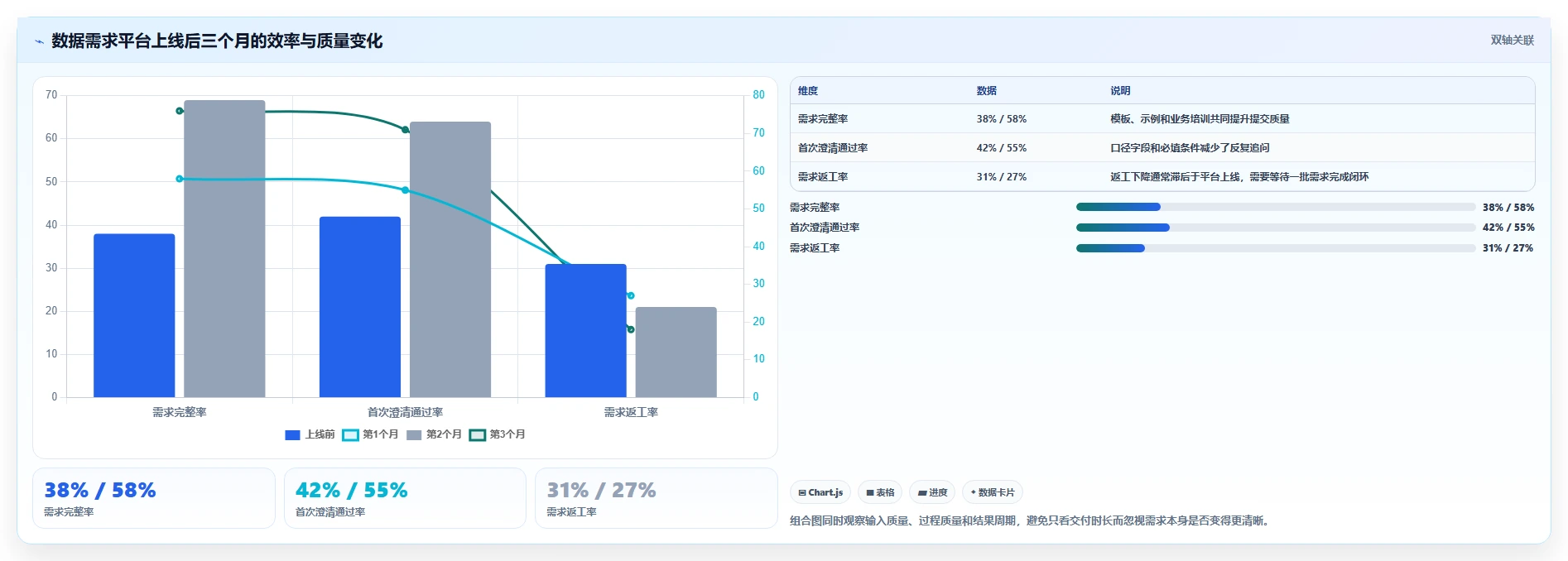1568x561 pixels.
Task: Click the 需求完整率 progress bar
Action: tap(1276, 207)
